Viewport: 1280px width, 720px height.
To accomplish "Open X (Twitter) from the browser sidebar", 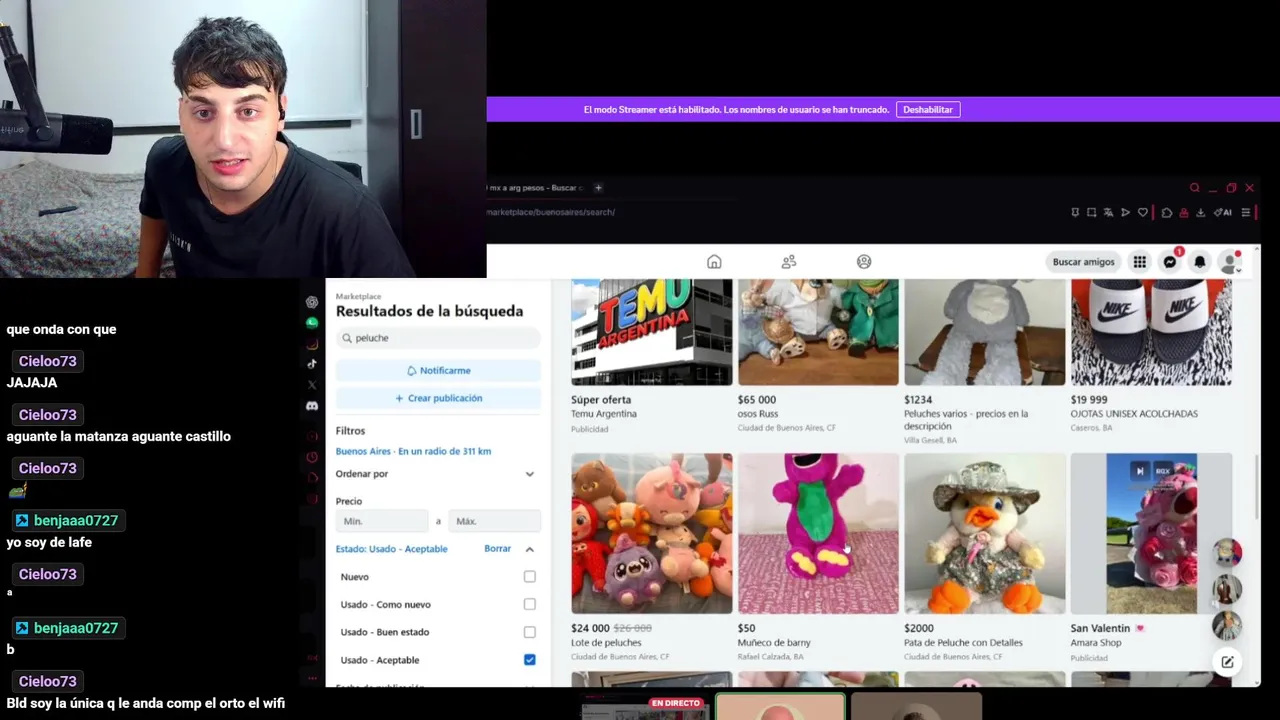I will (x=312, y=385).
